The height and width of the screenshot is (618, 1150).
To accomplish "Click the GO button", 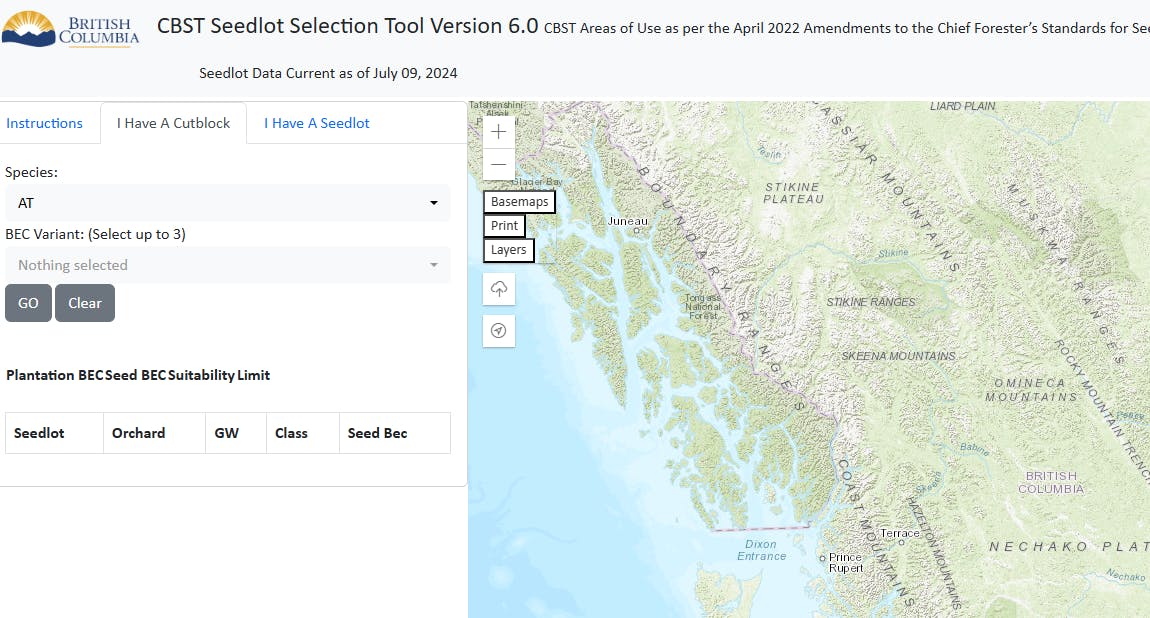I will (x=28, y=303).
